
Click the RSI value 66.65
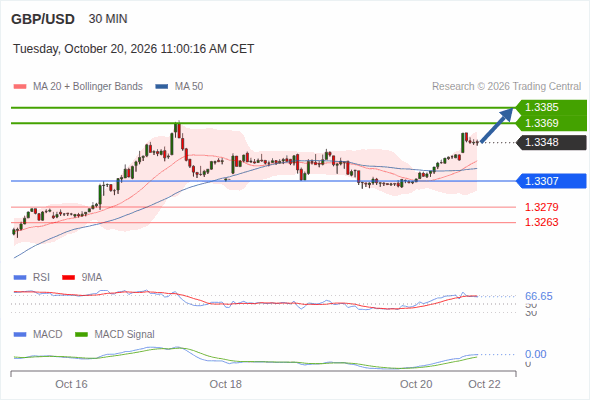click(x=539, y=296)
